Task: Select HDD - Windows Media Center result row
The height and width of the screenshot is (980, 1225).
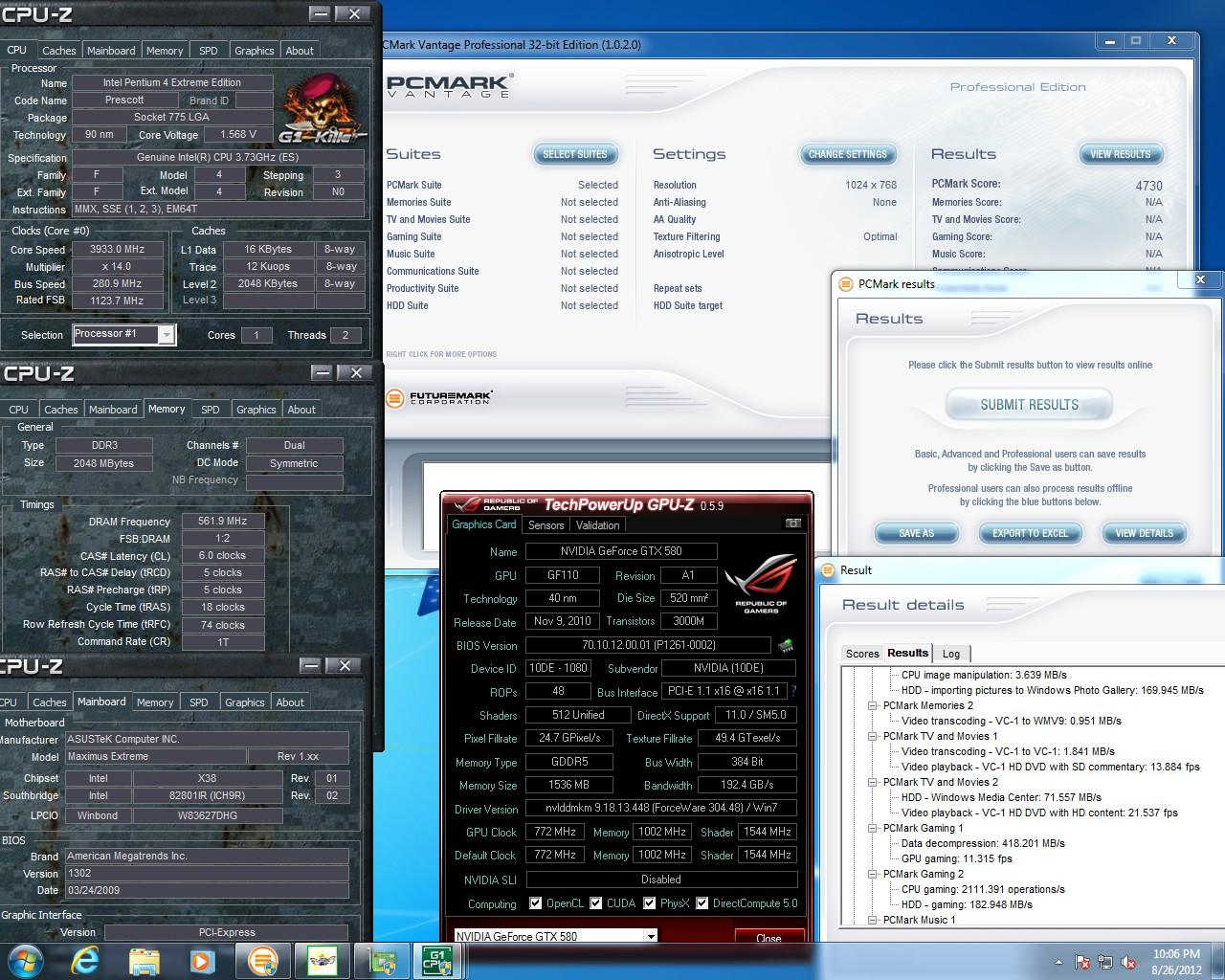Action: coord(1001,797)
